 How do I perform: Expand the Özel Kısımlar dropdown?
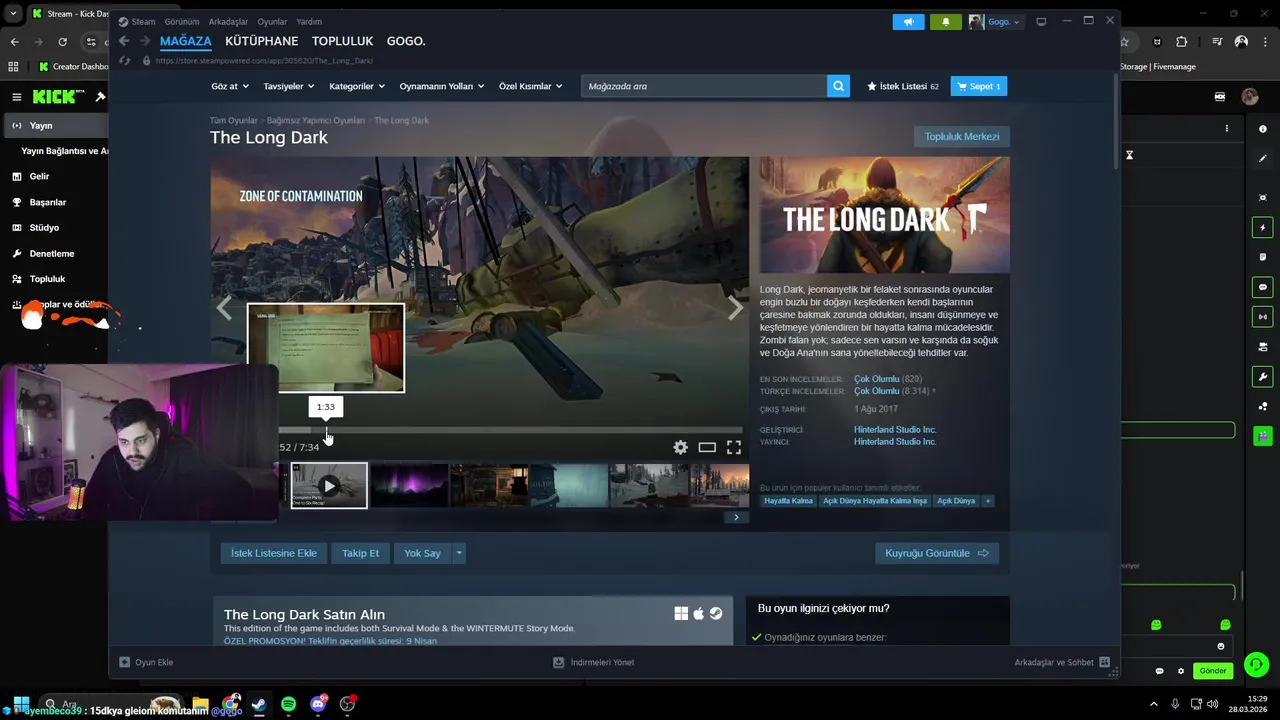pyautogui.click(x=531, y=86)
